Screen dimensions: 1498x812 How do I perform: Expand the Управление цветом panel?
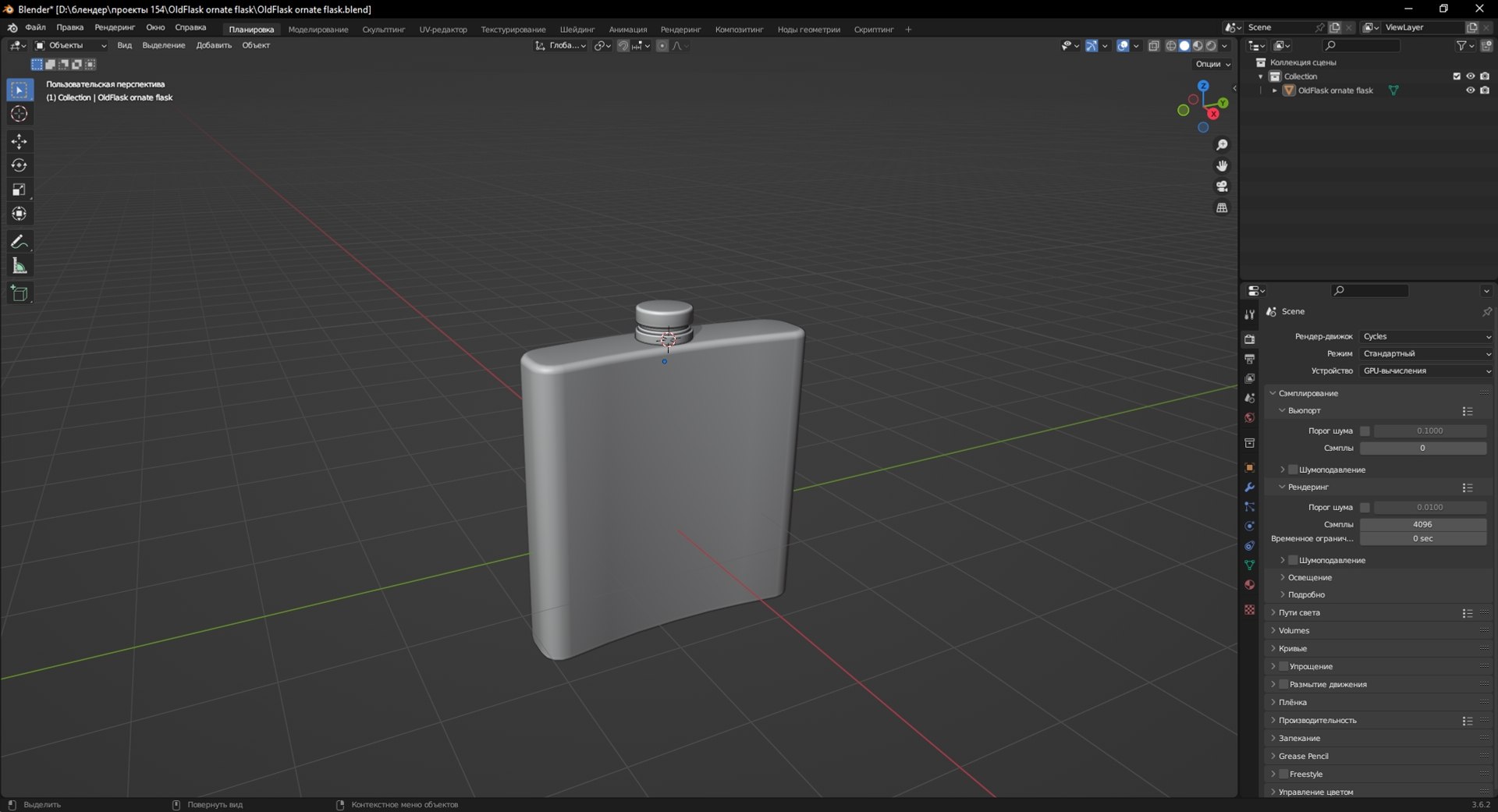coord(1315,792)
